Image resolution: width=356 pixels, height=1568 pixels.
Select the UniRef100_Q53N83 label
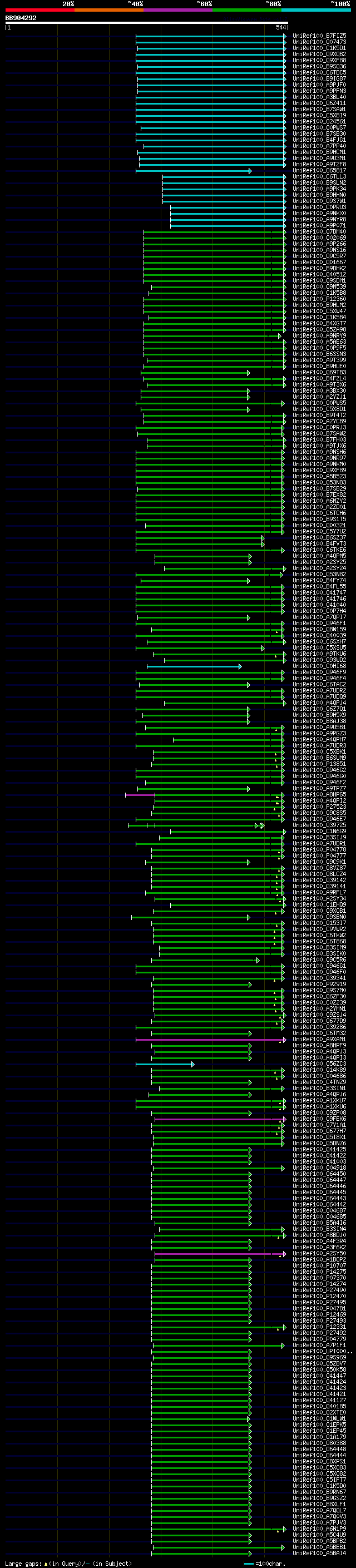click(x=319, y=483)
